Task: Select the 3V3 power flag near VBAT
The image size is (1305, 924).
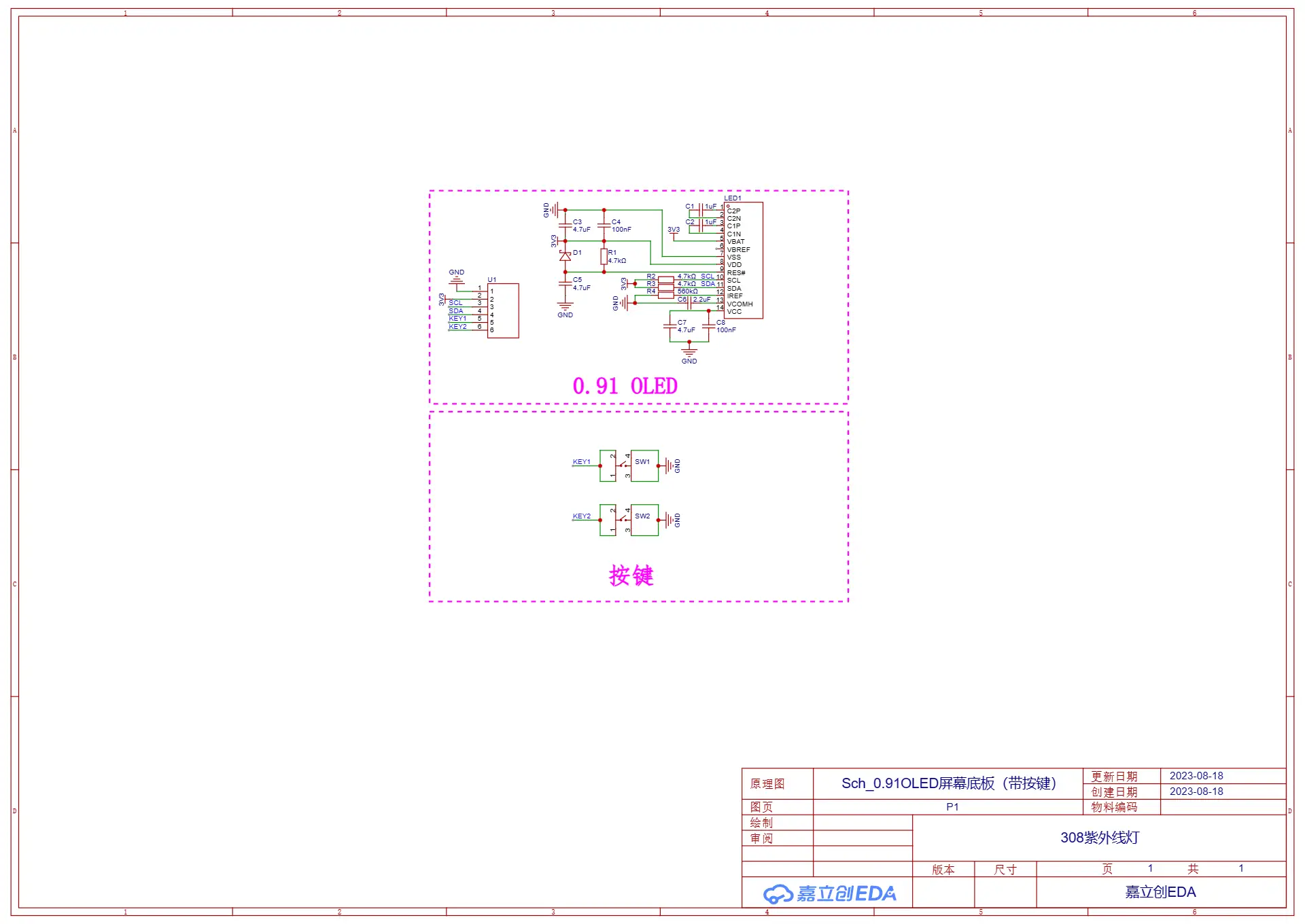Action: tap(674, 232)
